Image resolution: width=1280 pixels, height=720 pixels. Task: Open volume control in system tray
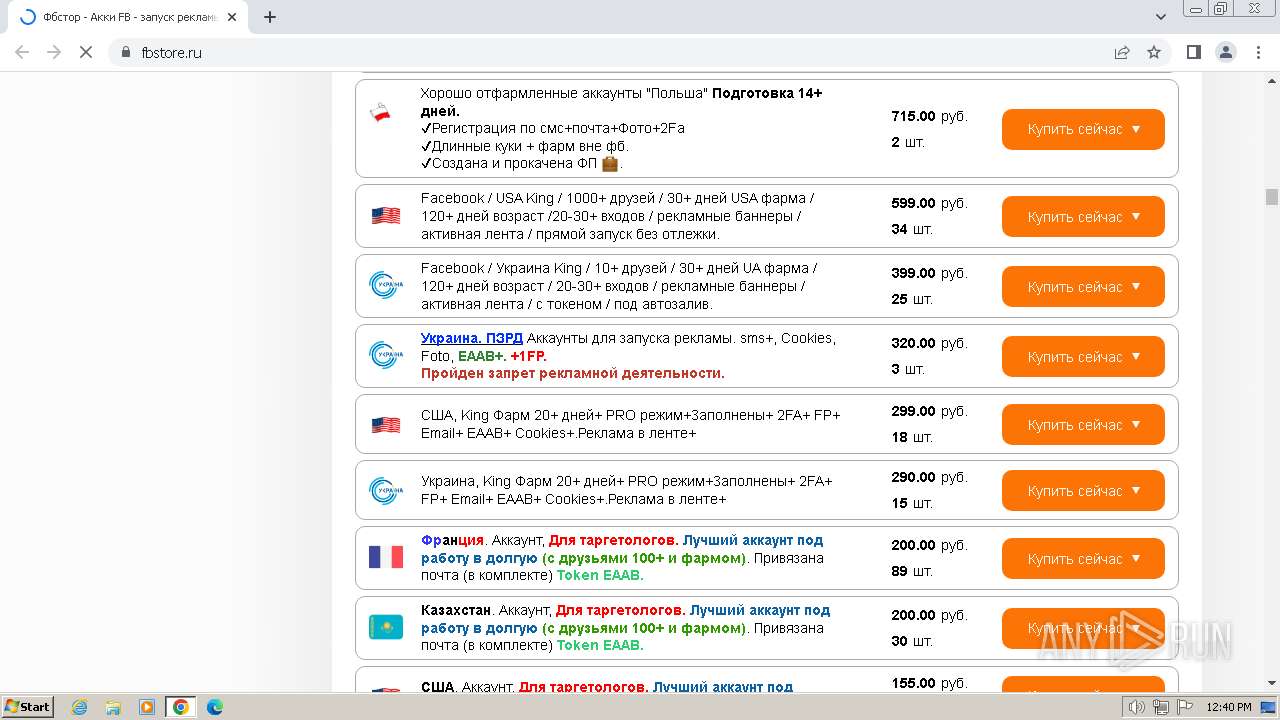(1137, 707)
